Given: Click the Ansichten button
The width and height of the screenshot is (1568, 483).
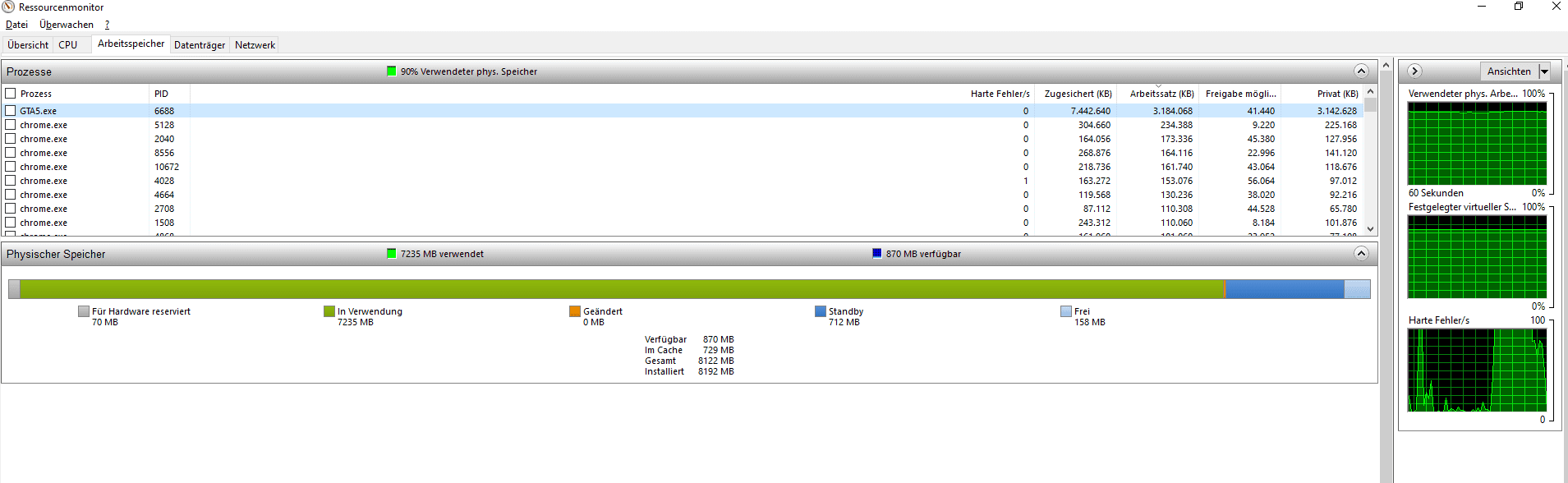Looking at the screenshot, I should (1509, 71).
